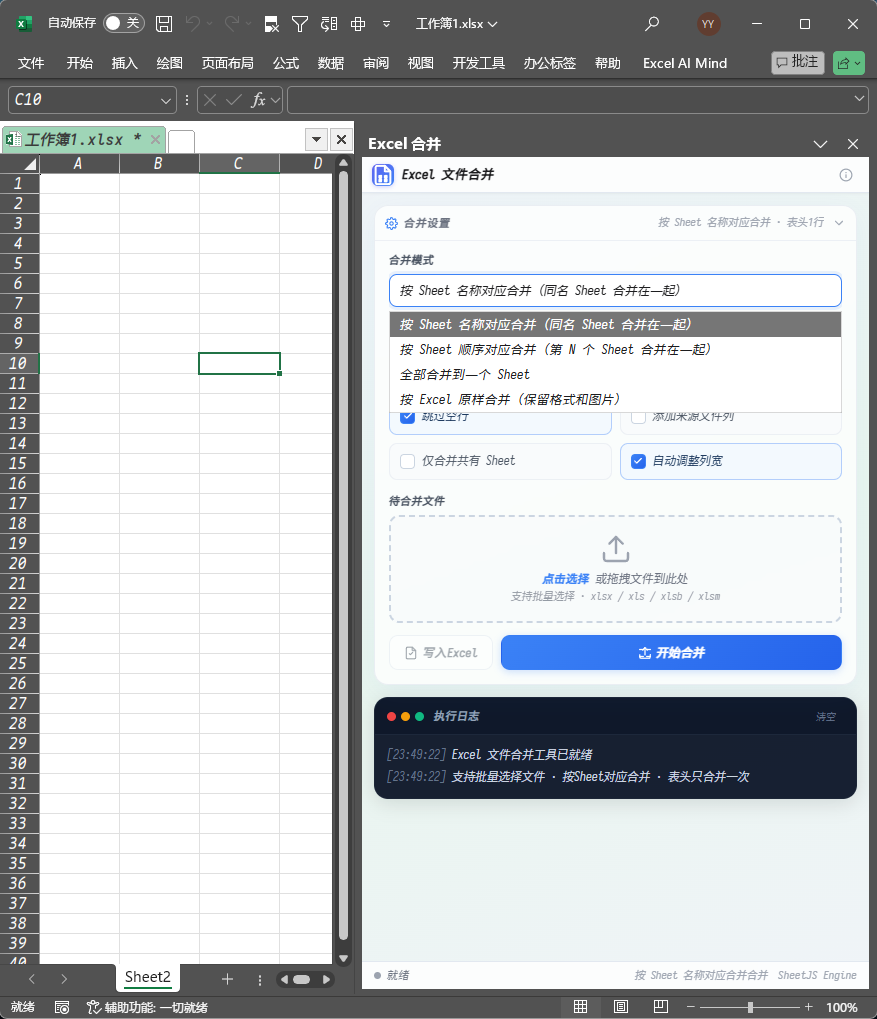Check the 仅合并共有 Sheet checkbox

408,461
